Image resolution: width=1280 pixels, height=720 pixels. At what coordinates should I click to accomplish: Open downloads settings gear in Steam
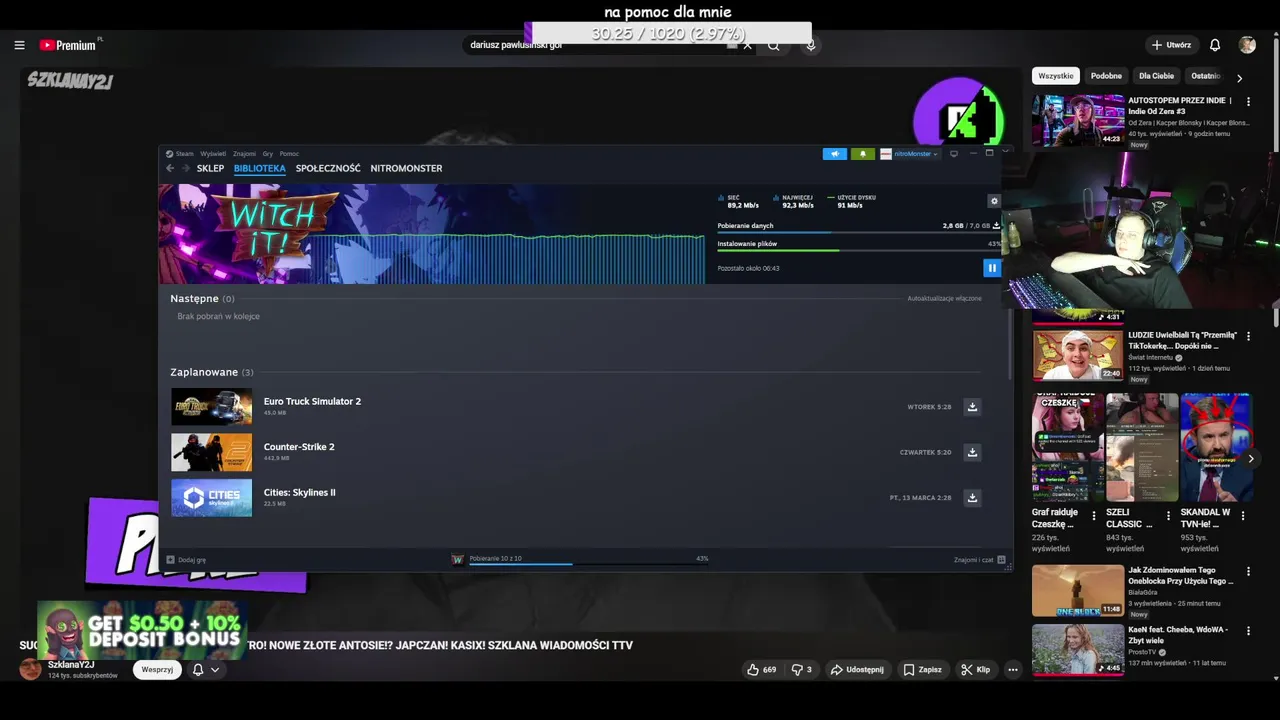tap(993, 201)
